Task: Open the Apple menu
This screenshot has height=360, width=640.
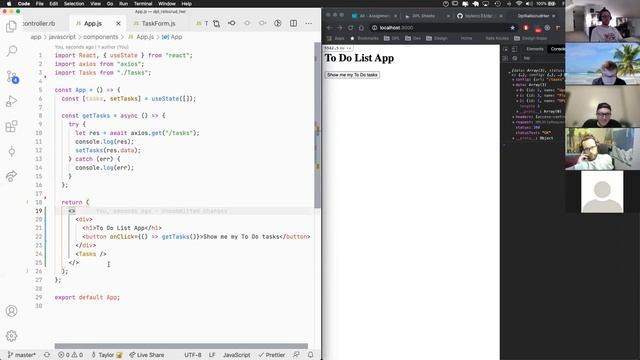Action: [x=9, y=4]
